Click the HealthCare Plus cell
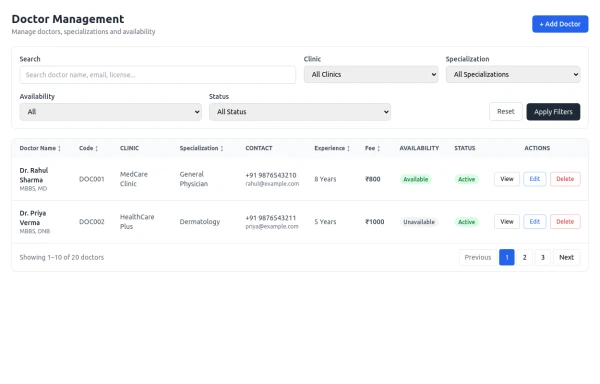This screenshot has width=600, height=384. point(137,221)
